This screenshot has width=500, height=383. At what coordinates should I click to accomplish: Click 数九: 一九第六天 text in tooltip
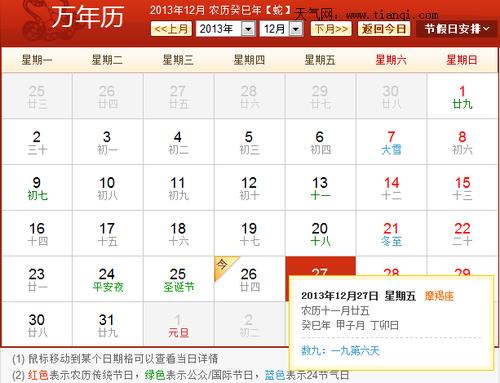340,351
